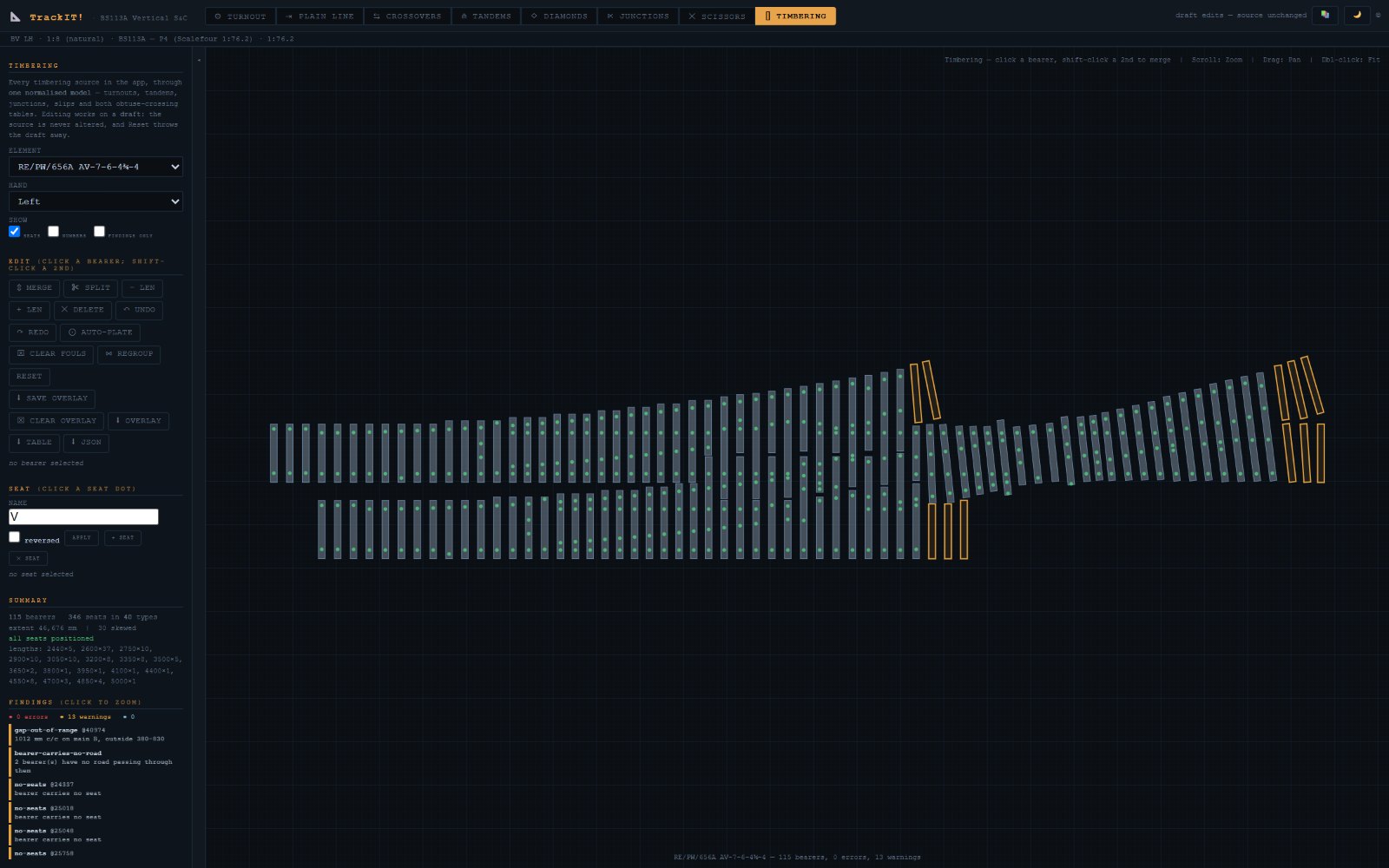This screenshot has width=1389, height=868.
Task: Click the Clear Overlay button
Action: [x=56, y=421]
